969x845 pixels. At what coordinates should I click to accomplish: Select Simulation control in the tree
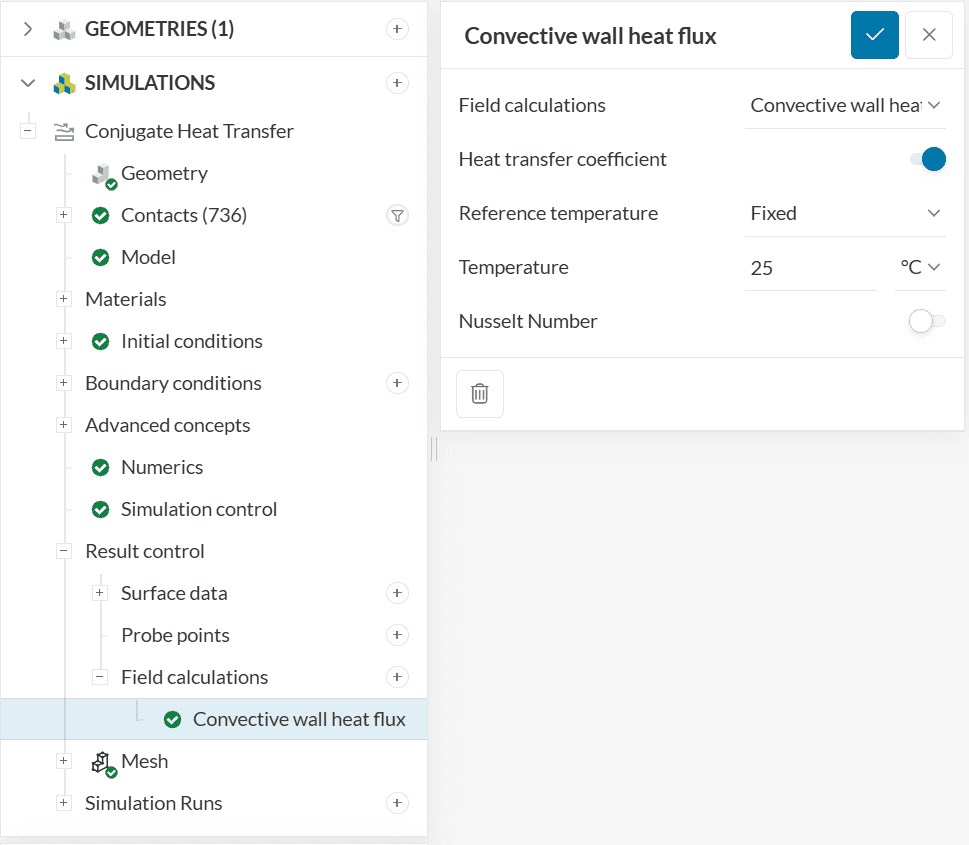pyautogui.click(x=198, y=509)
